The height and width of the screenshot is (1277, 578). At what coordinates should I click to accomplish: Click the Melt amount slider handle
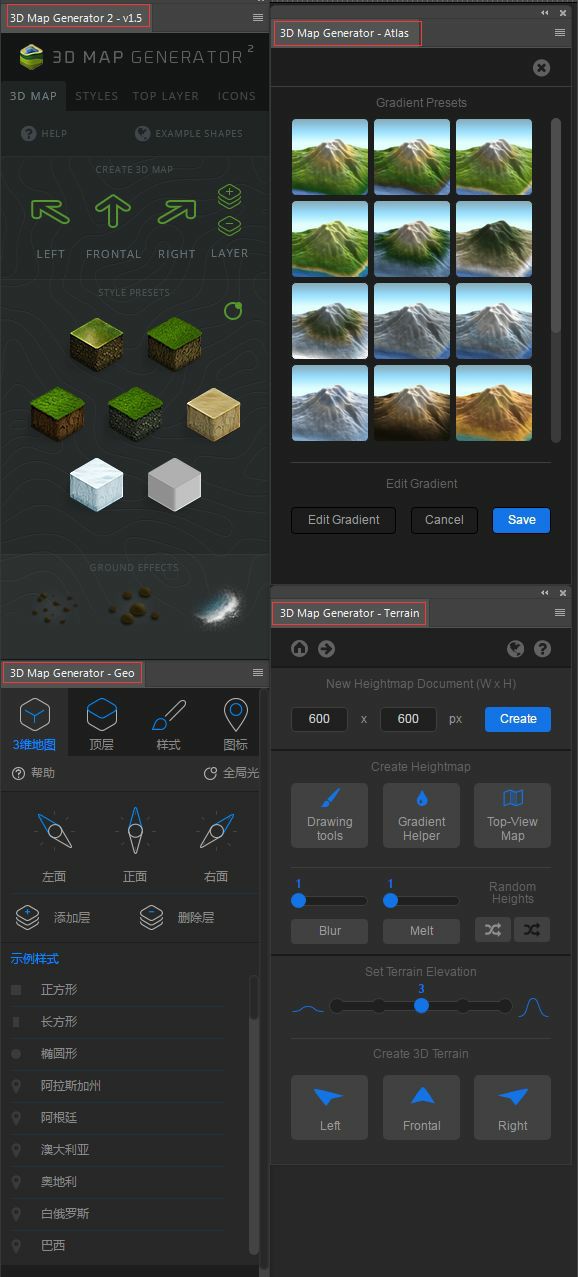point(390,901)
